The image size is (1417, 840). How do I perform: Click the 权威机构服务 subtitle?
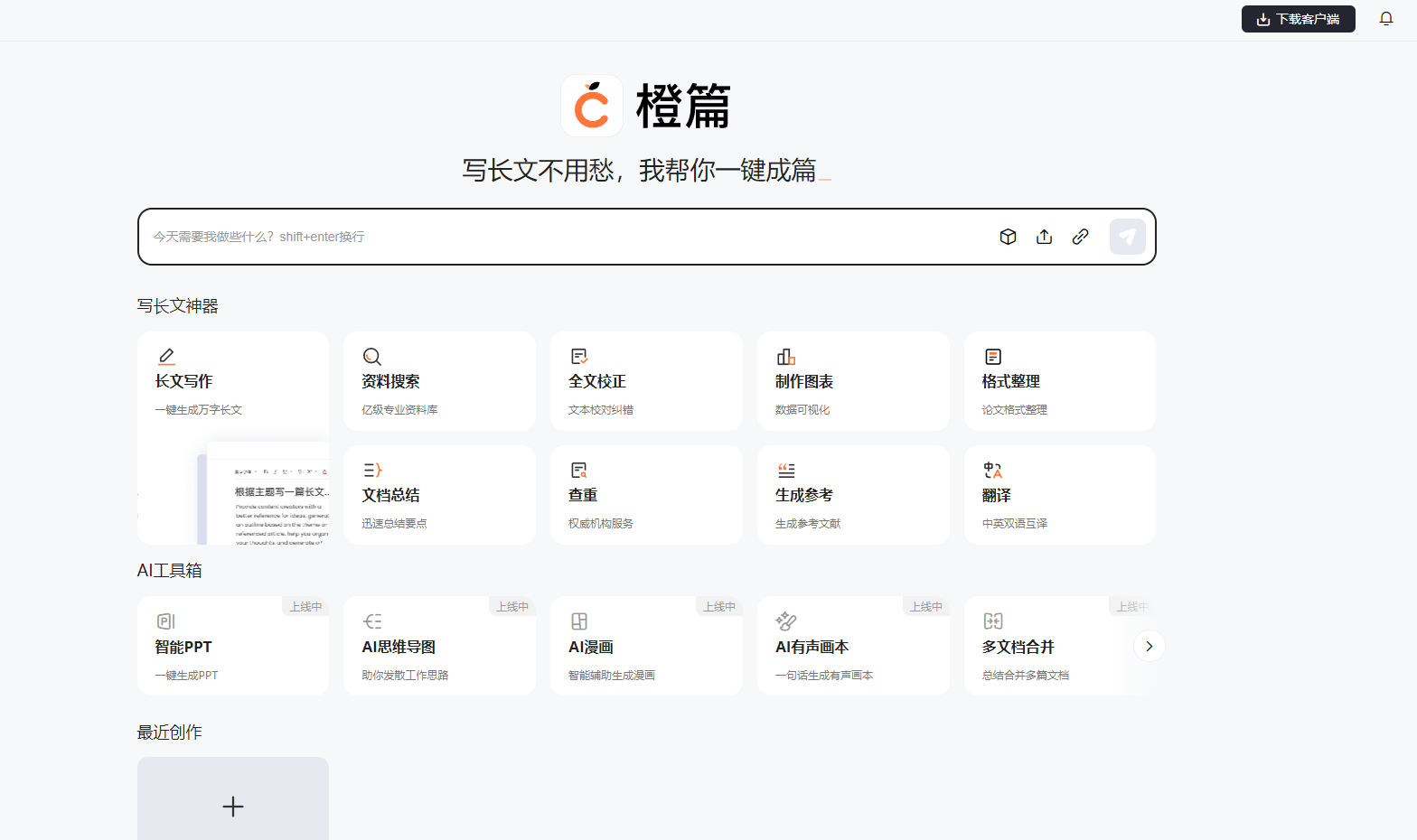point(601,524)
